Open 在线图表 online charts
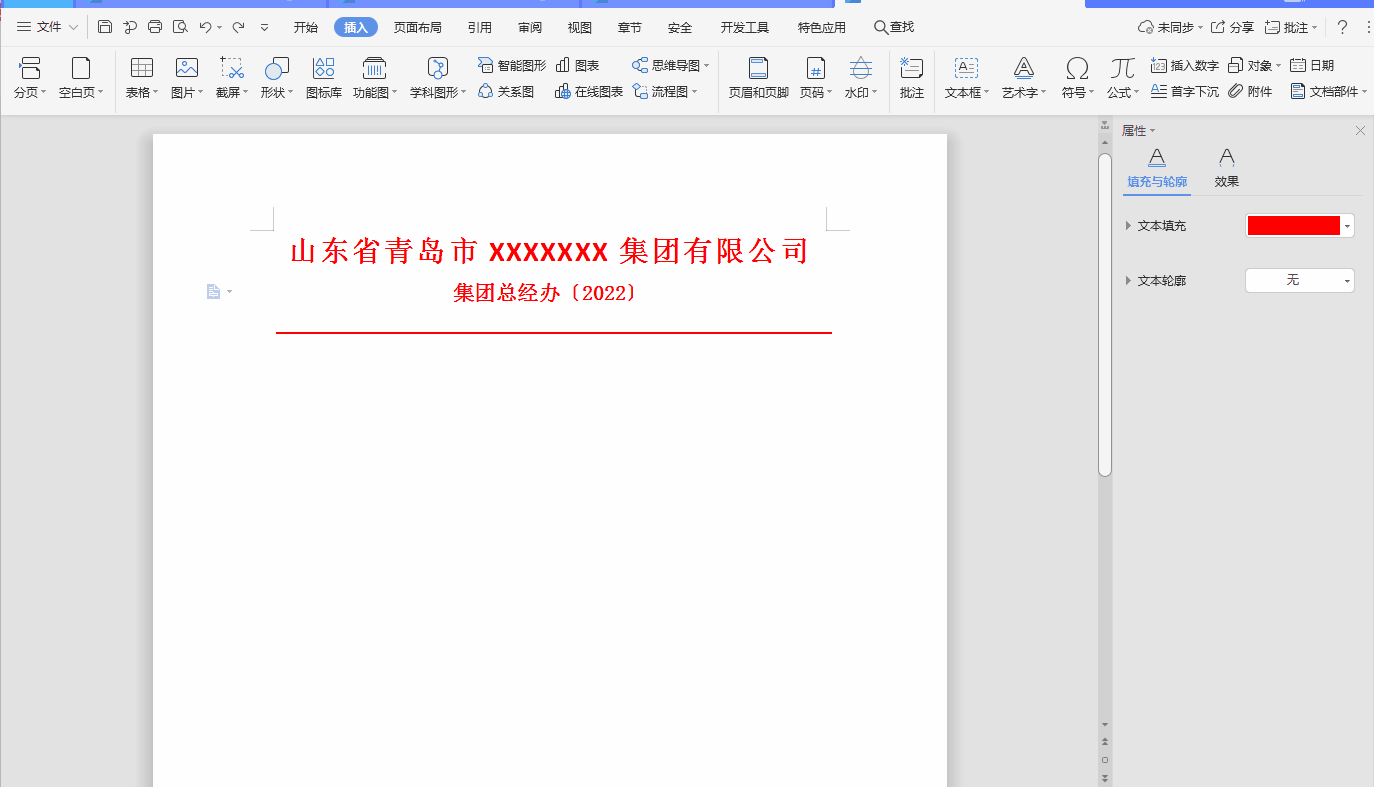1374x787 pixels. pos(589,92)
